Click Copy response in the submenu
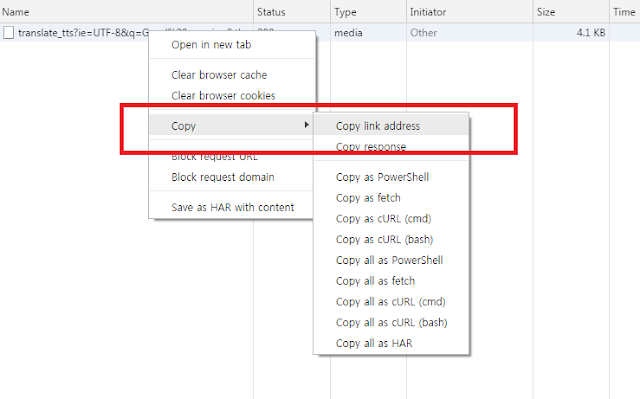This screenshot has width=640, height=399. [391, 146]
